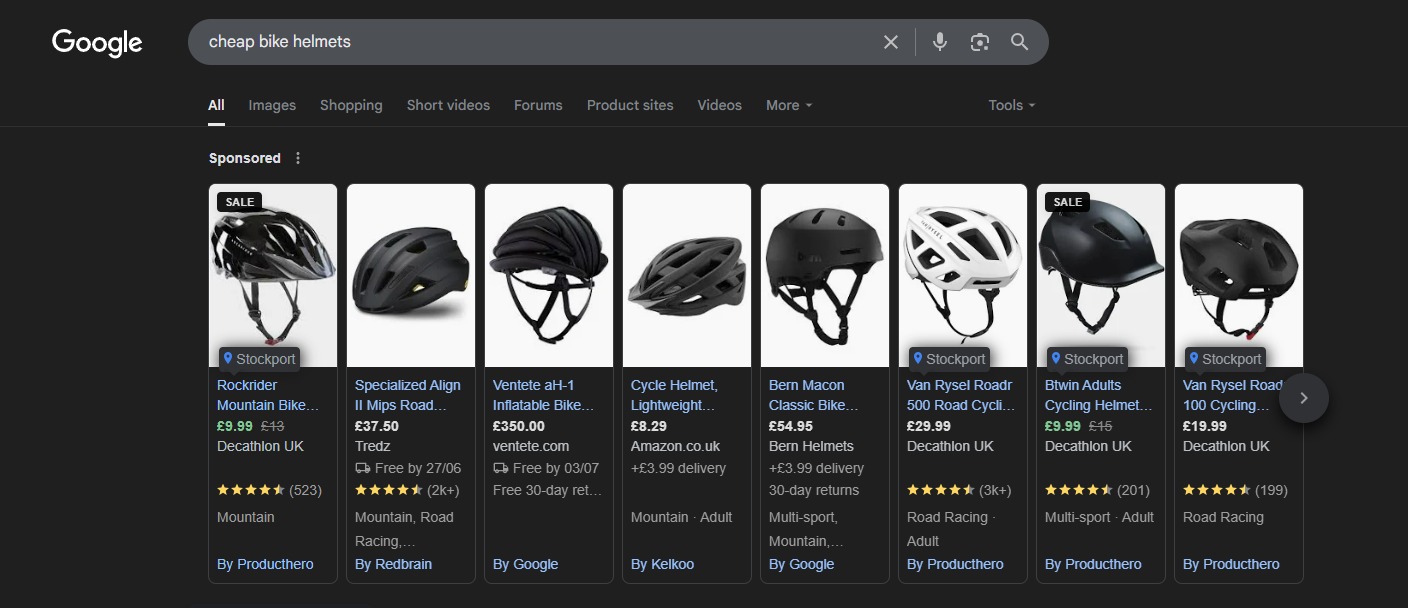Expand the More dropdown

[789, 105]
